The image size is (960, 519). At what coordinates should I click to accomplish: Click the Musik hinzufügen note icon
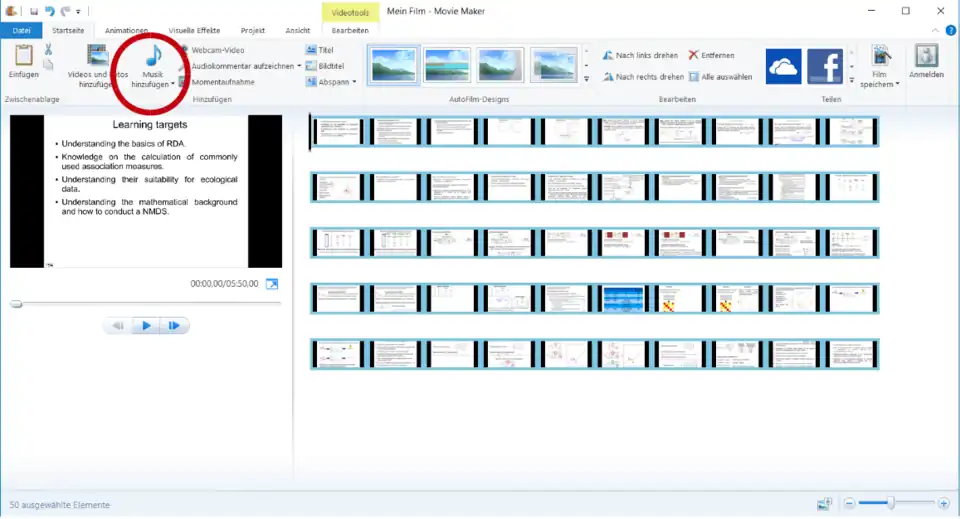[152, 57]
